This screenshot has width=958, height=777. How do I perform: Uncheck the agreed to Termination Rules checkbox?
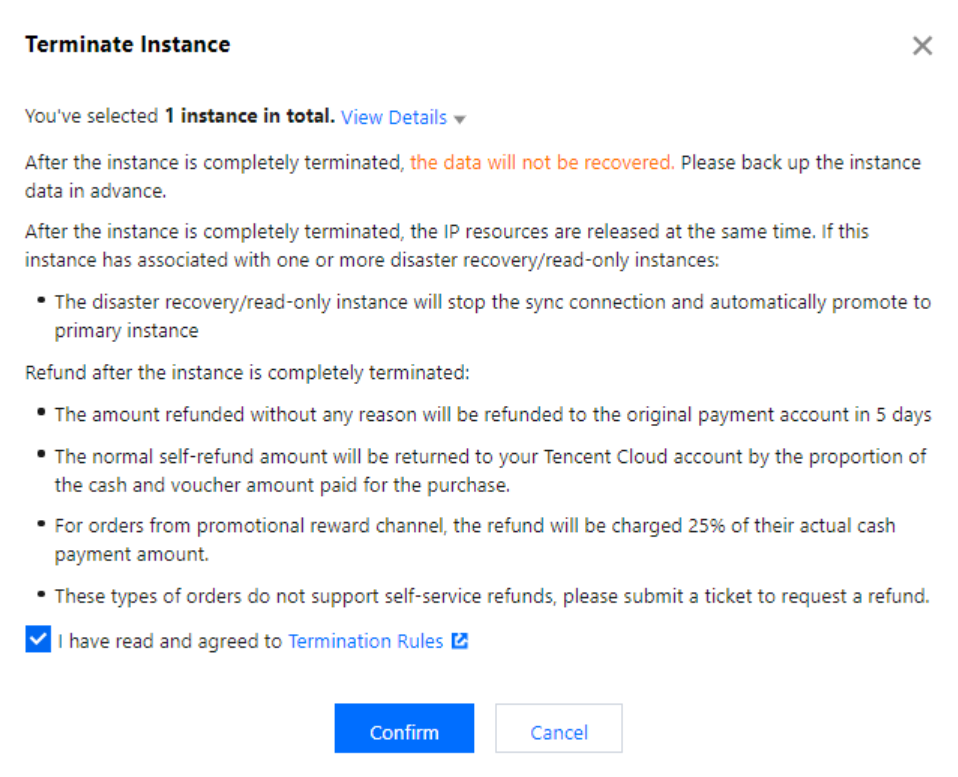(x=38, y=641)
